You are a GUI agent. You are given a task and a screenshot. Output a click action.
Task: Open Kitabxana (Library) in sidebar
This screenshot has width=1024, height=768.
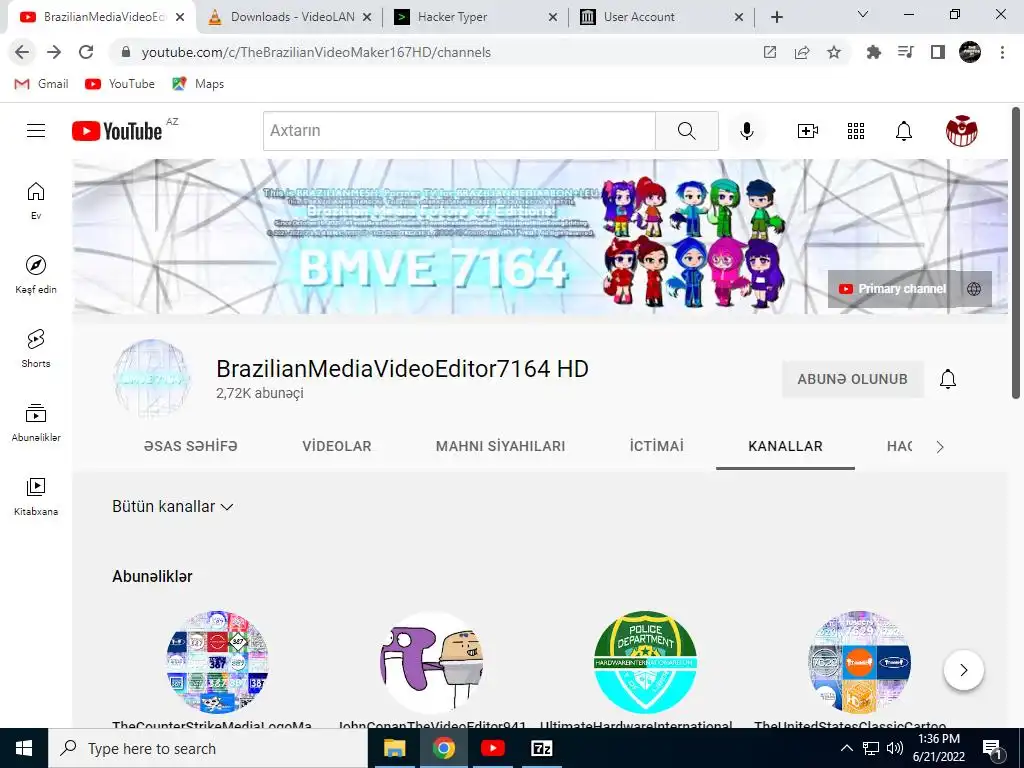pos(36,496)
